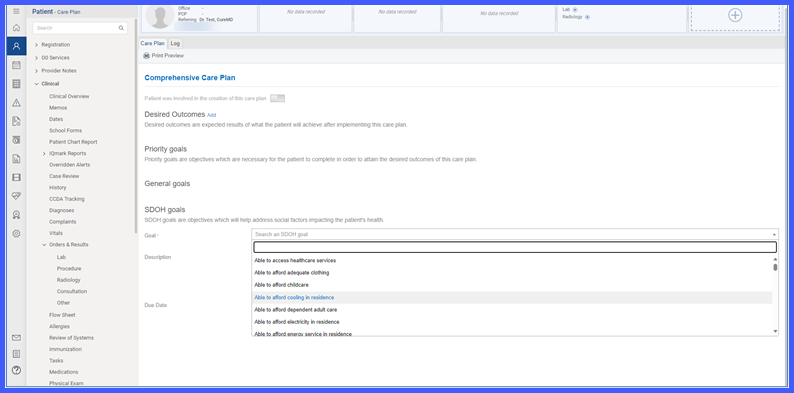Open the calendar scheduler icon
794x393 pixels.
click(16, 65)
